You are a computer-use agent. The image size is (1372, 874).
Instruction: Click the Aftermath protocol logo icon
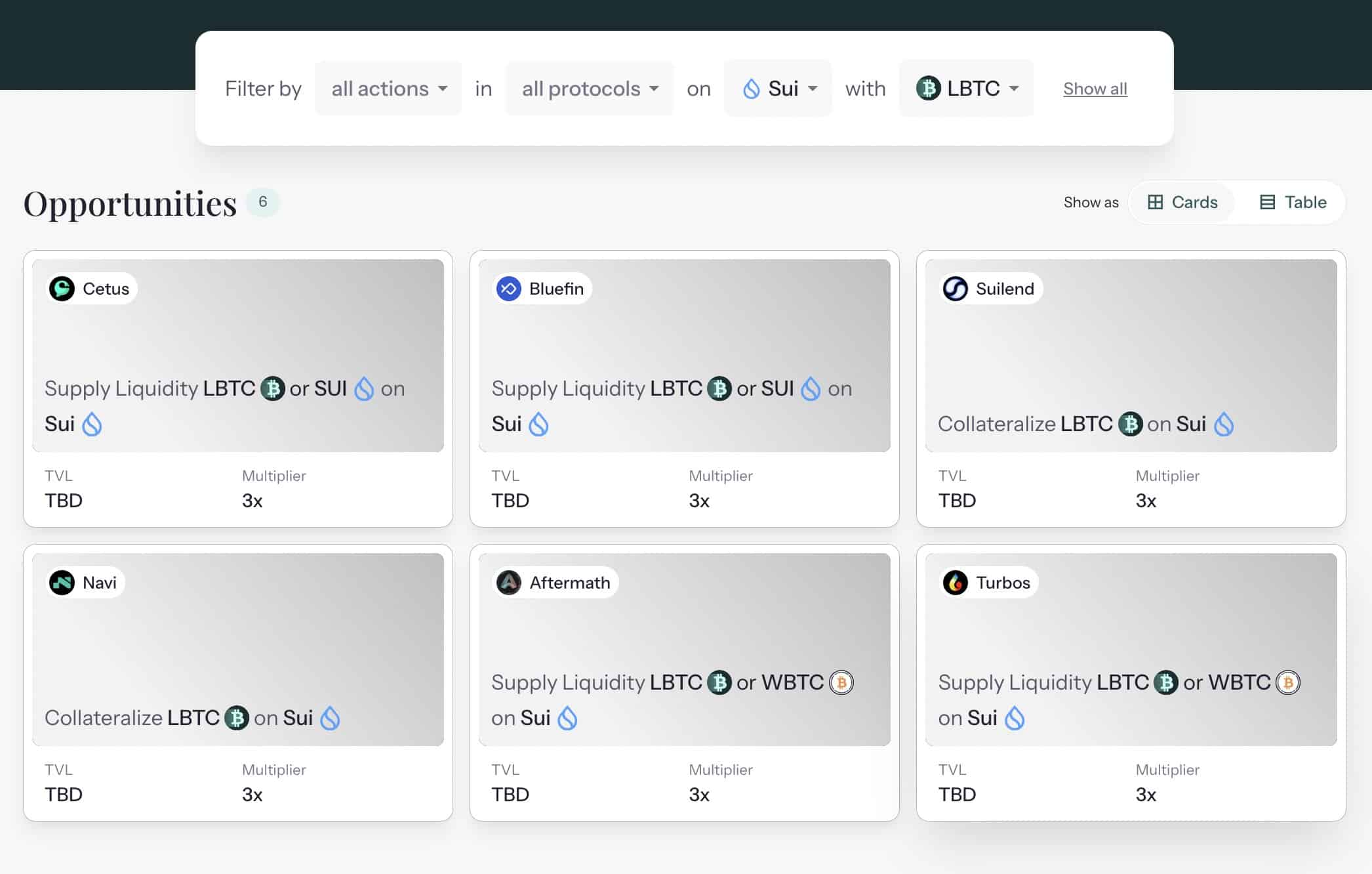[508, 583]
